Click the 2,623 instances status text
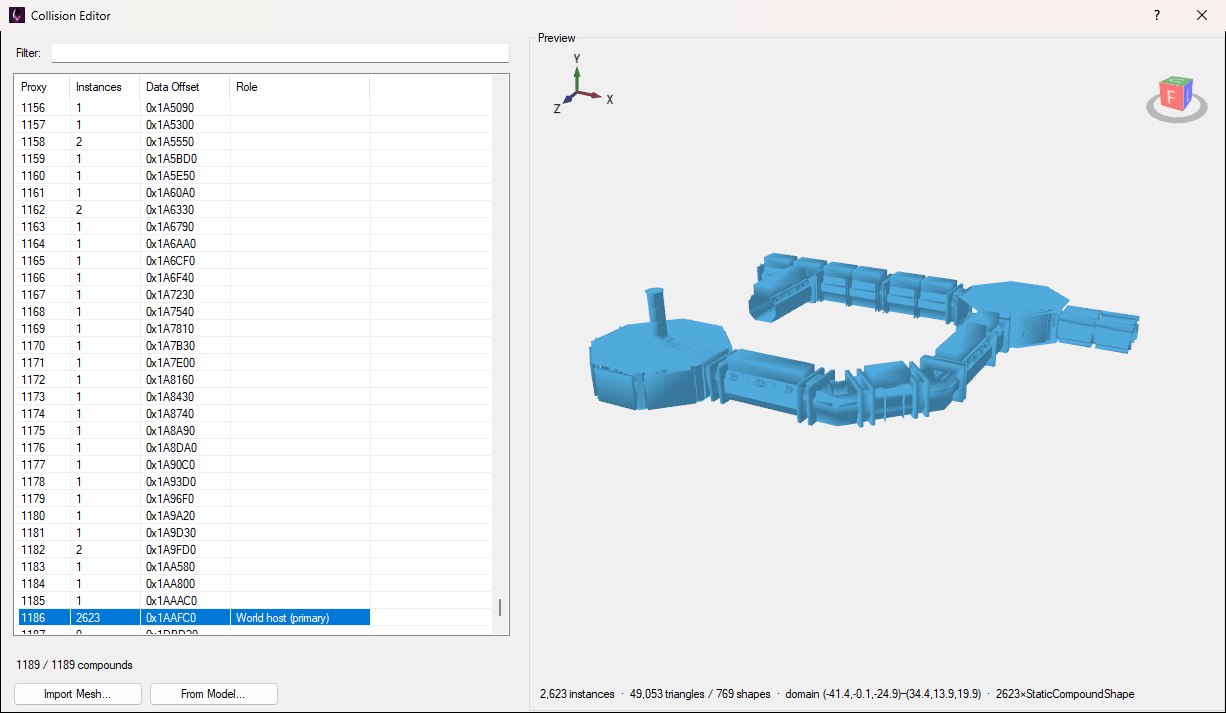 [x=577, y=694]
